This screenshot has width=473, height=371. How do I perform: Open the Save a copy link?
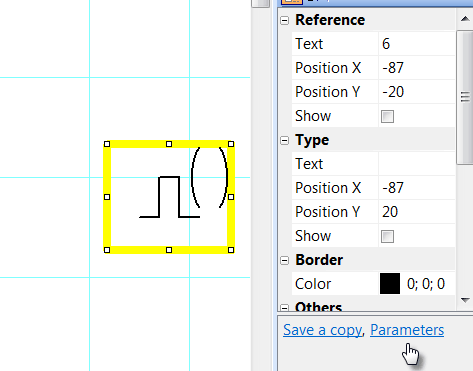(322, 330)
